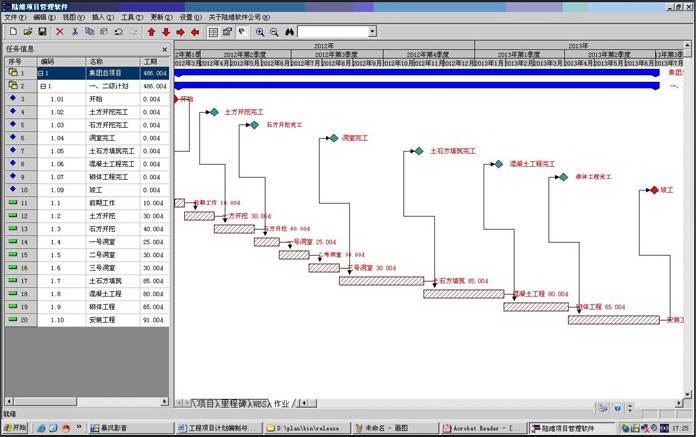696x437 pixels.
Task: Switch to 未命名 - 画图 taskbar window
Action: (x=394, y=428)
